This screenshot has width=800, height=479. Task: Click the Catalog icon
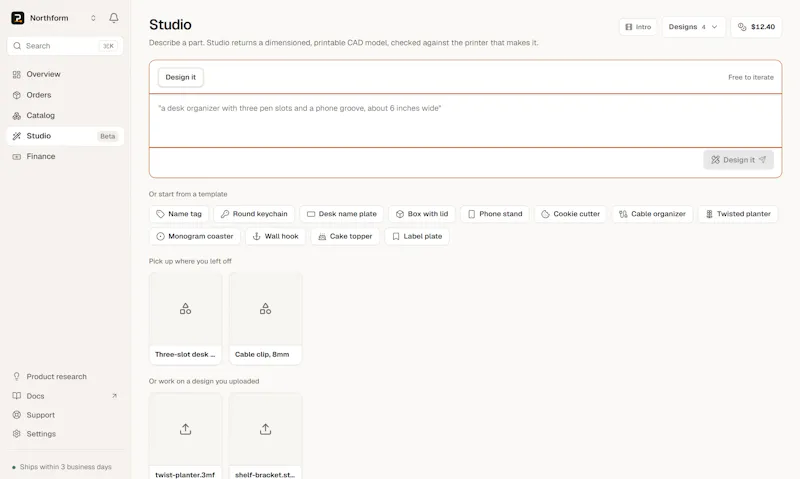[17, 115]
